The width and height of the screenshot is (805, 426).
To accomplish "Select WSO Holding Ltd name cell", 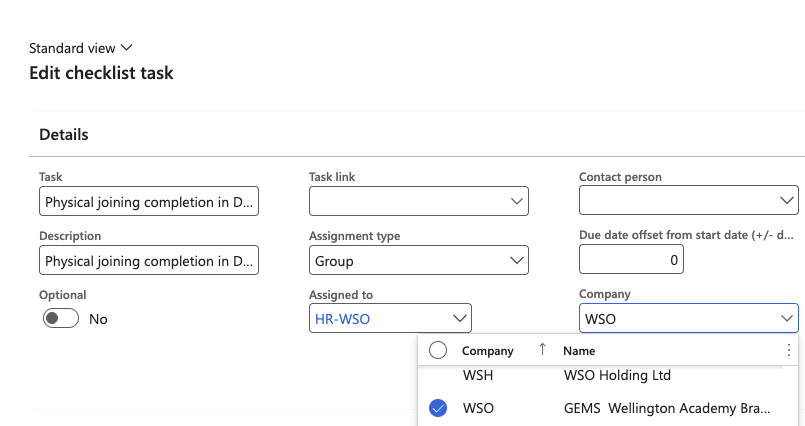I will click(617, 375).
